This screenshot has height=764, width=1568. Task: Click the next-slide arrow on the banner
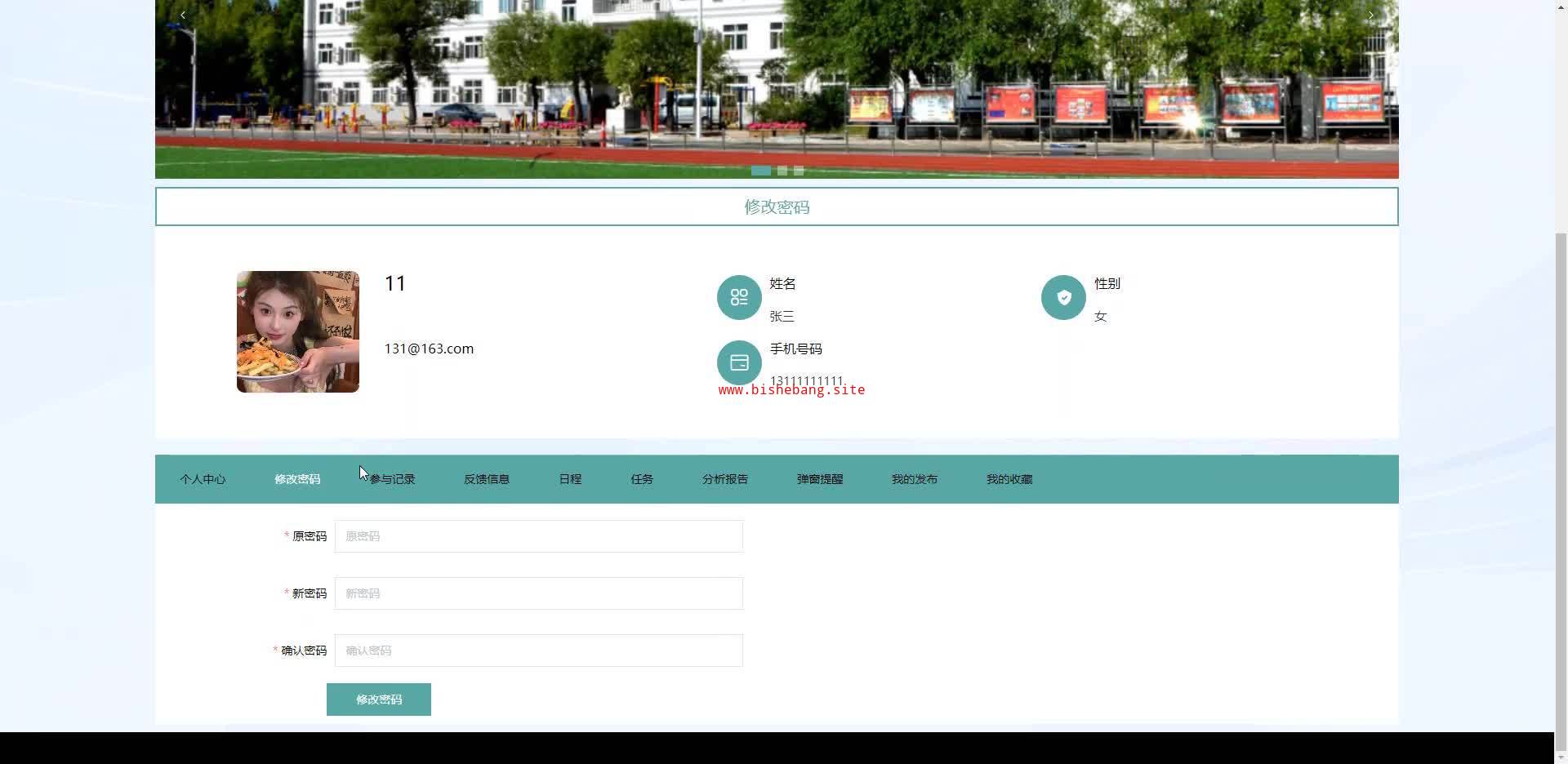tap(1370, 15)
